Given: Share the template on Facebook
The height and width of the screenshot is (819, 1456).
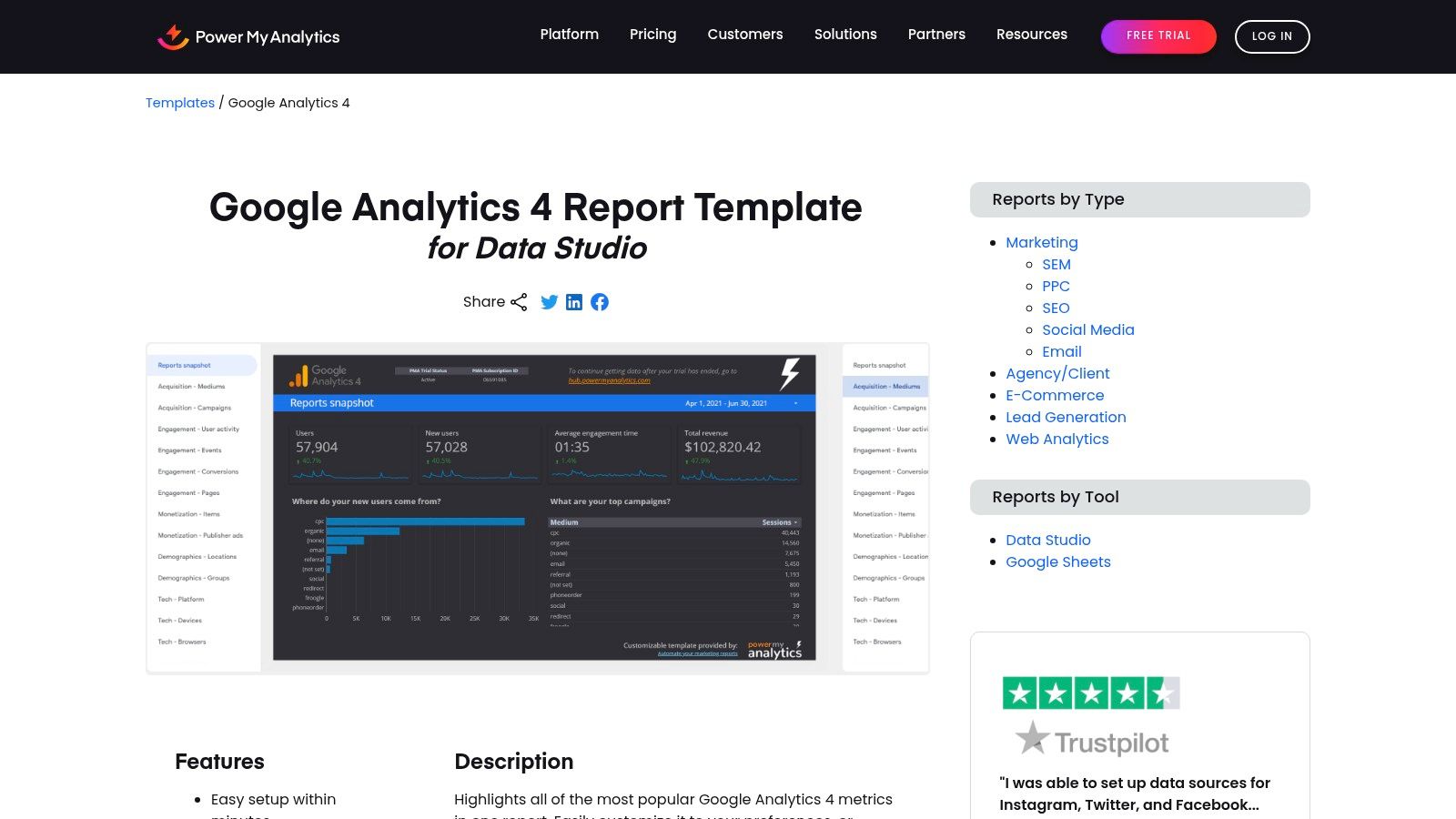Looking at the screenshot, I should pos(600,302).
